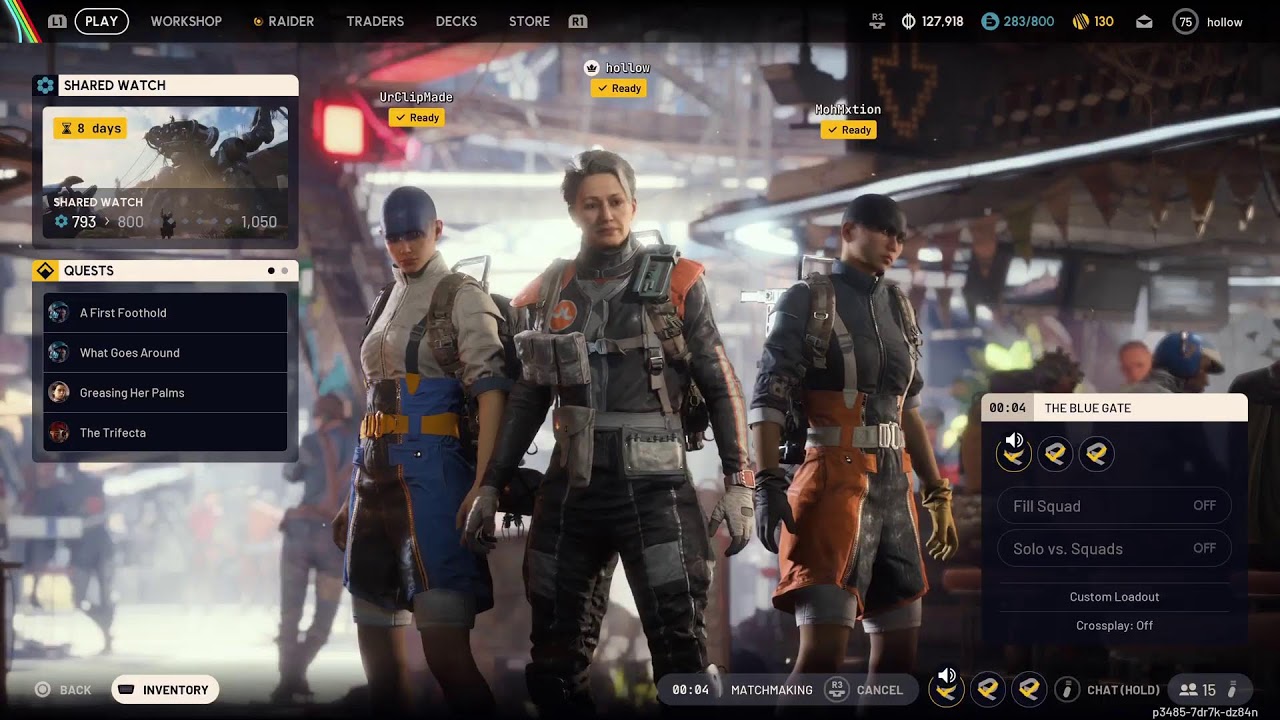Click the chat stick icon beside CHAT(HOLD)
1280x720 pixels.
pyautogui.click(x=1067, y=689)
